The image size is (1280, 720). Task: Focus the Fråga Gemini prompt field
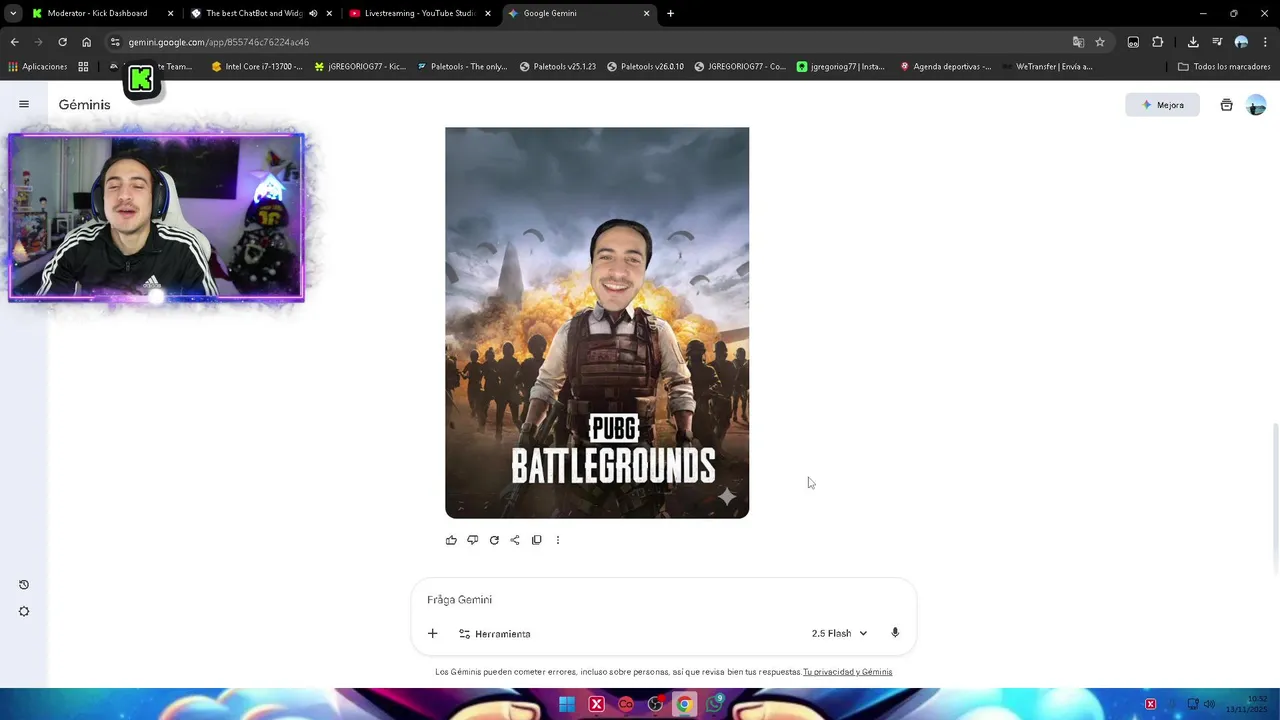(x=664, y=600)
